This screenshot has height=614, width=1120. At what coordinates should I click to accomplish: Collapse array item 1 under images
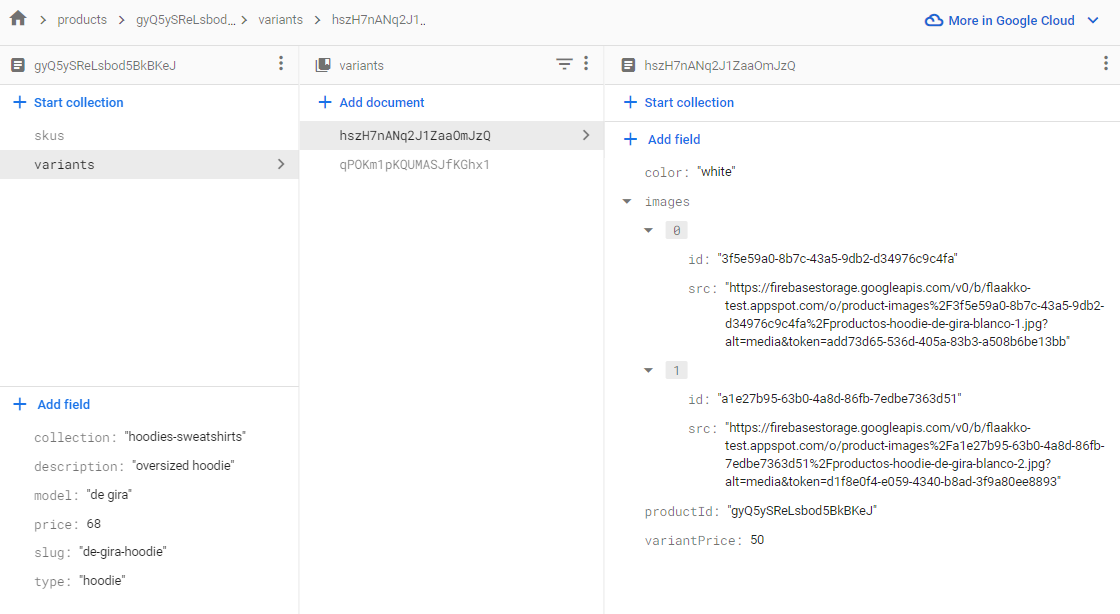pyautogui.click(x=648, y=369)
